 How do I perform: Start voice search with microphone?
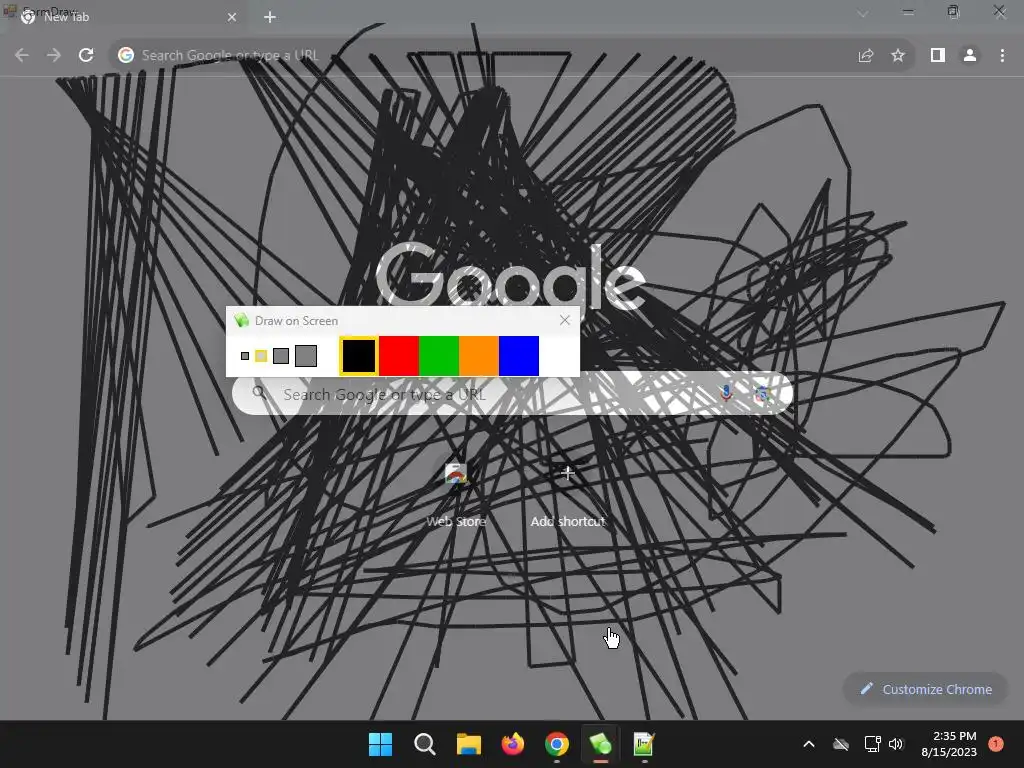[726, 394]
